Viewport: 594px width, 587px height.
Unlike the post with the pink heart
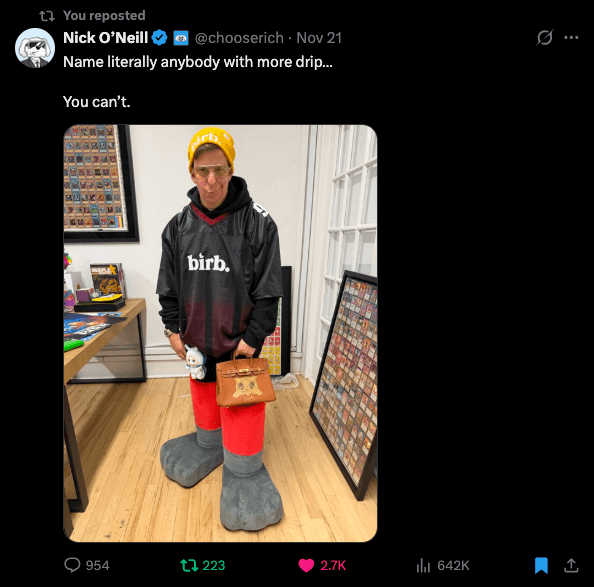click(x=306, y=565)
